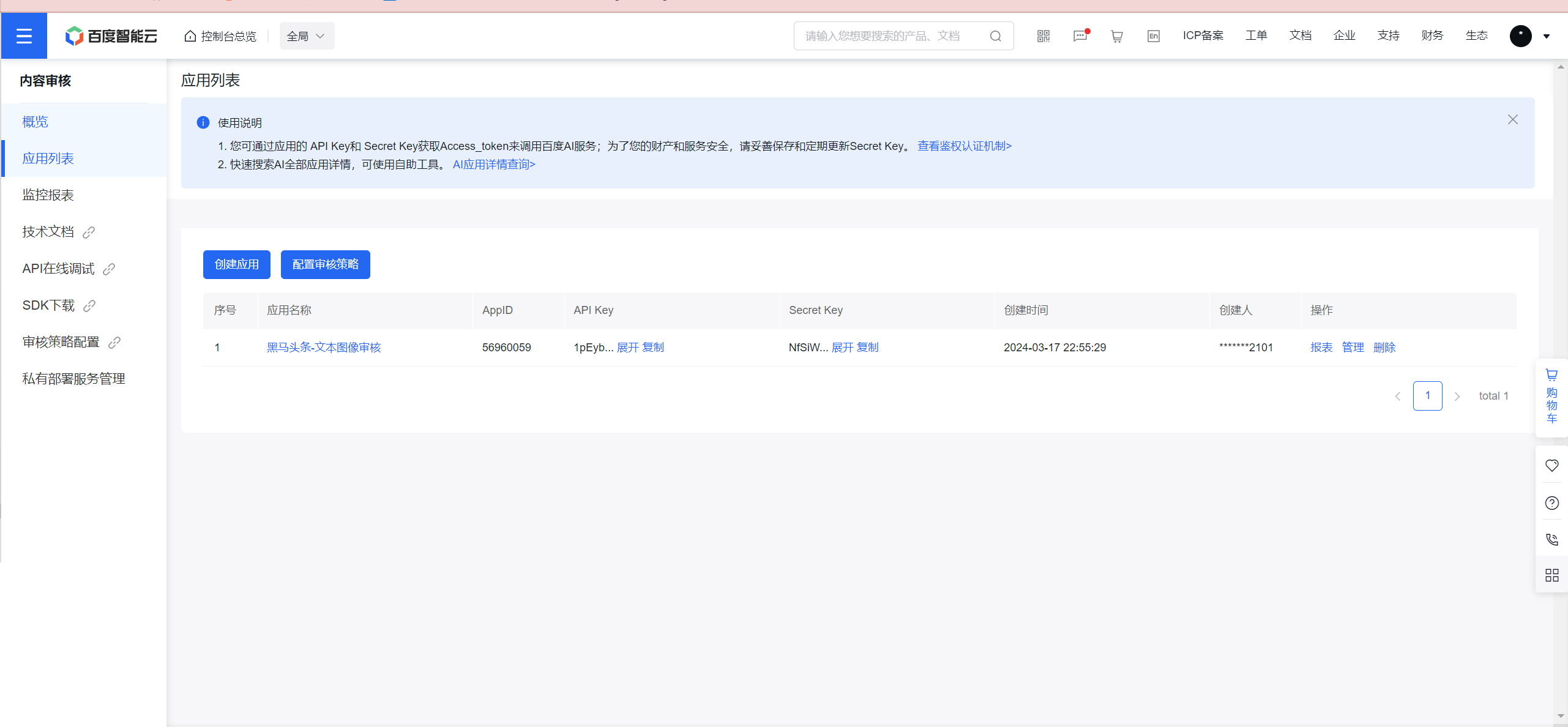Click the phone contact icon
This screenshot has width=1568, height=727.
tap(1551, 539)
